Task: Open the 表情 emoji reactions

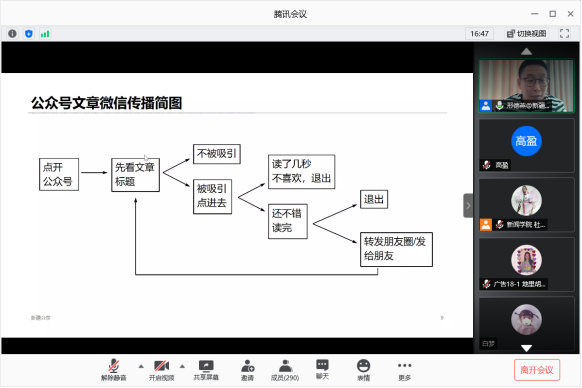Action: tap(363, 370)
